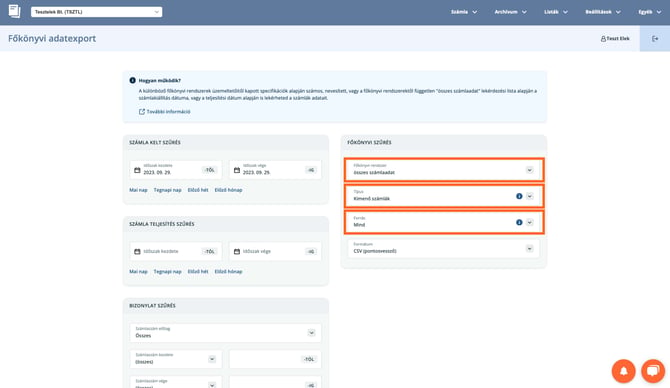Image resolution: width=670 pixels, height=388 pixels.
Task: Open the chat bubble button
Action: 653,371
